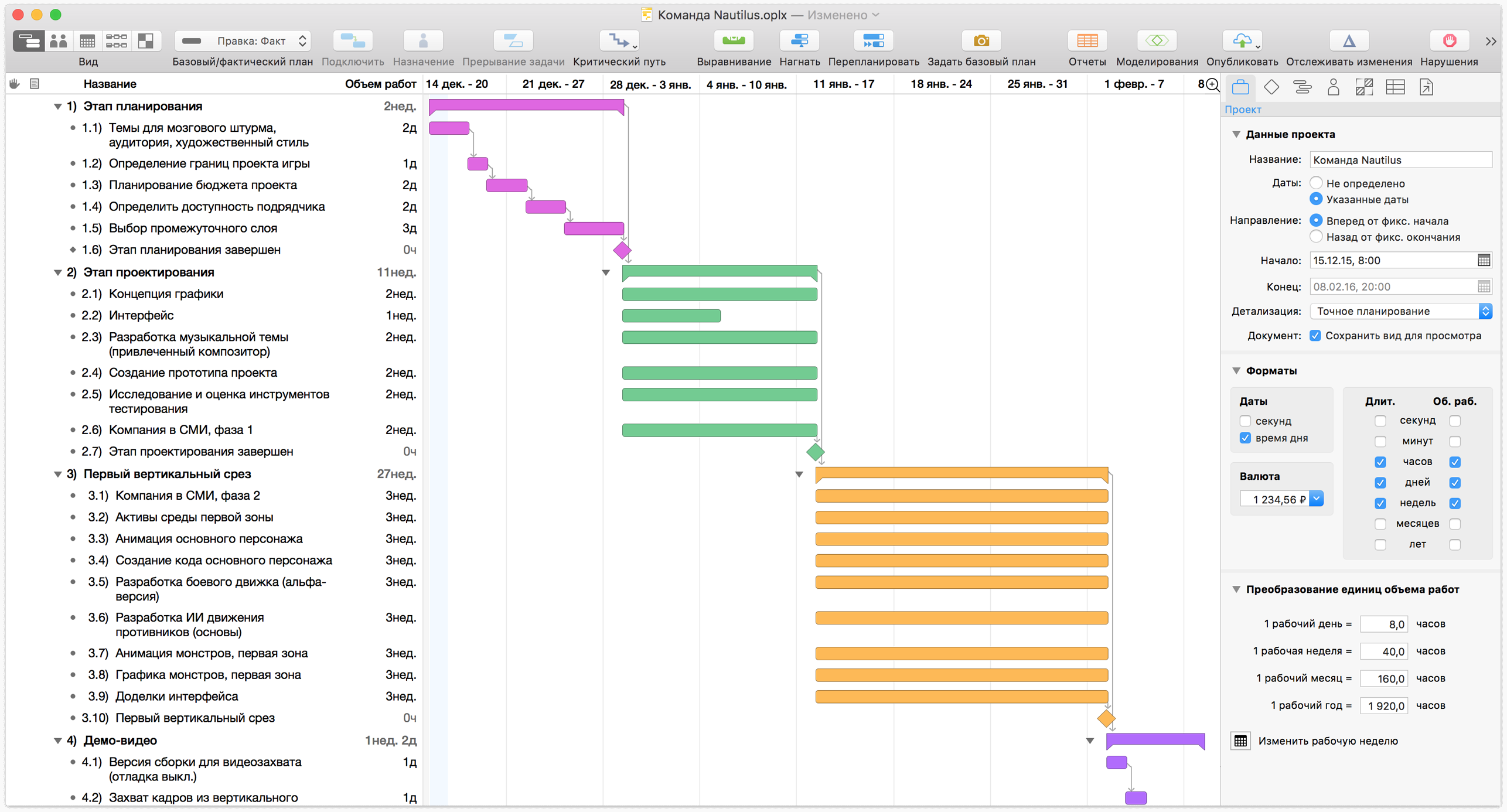The image size is (1507, 812).
Task: Select Не определено dates radio
Action: click(1316, 183)
